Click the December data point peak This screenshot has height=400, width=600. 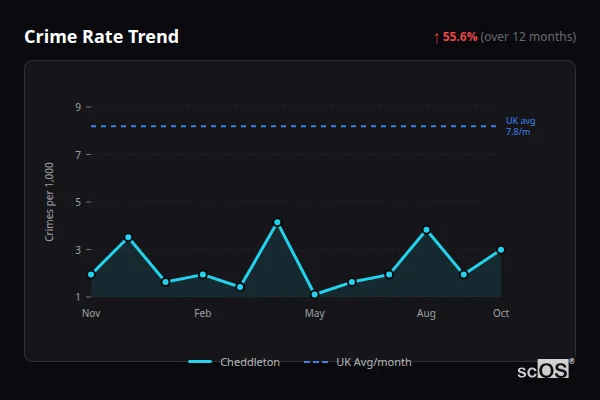[128, 237]
